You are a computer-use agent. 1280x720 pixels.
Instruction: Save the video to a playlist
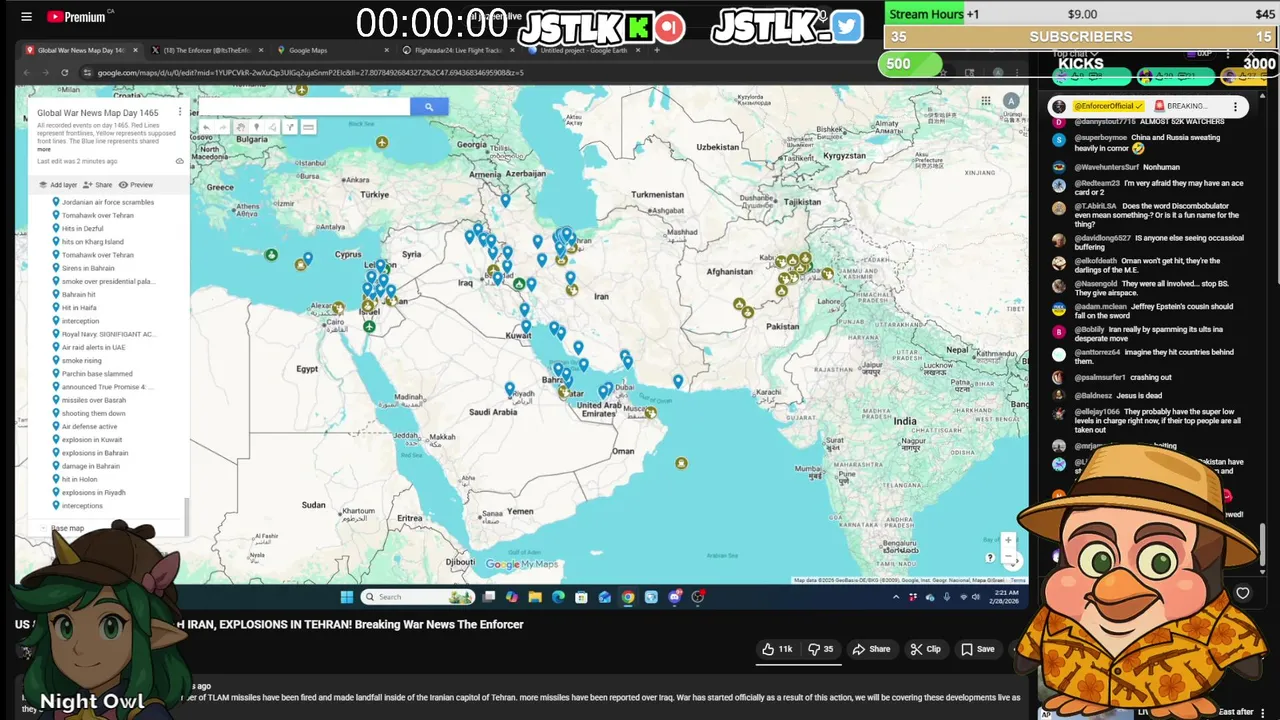978,649
